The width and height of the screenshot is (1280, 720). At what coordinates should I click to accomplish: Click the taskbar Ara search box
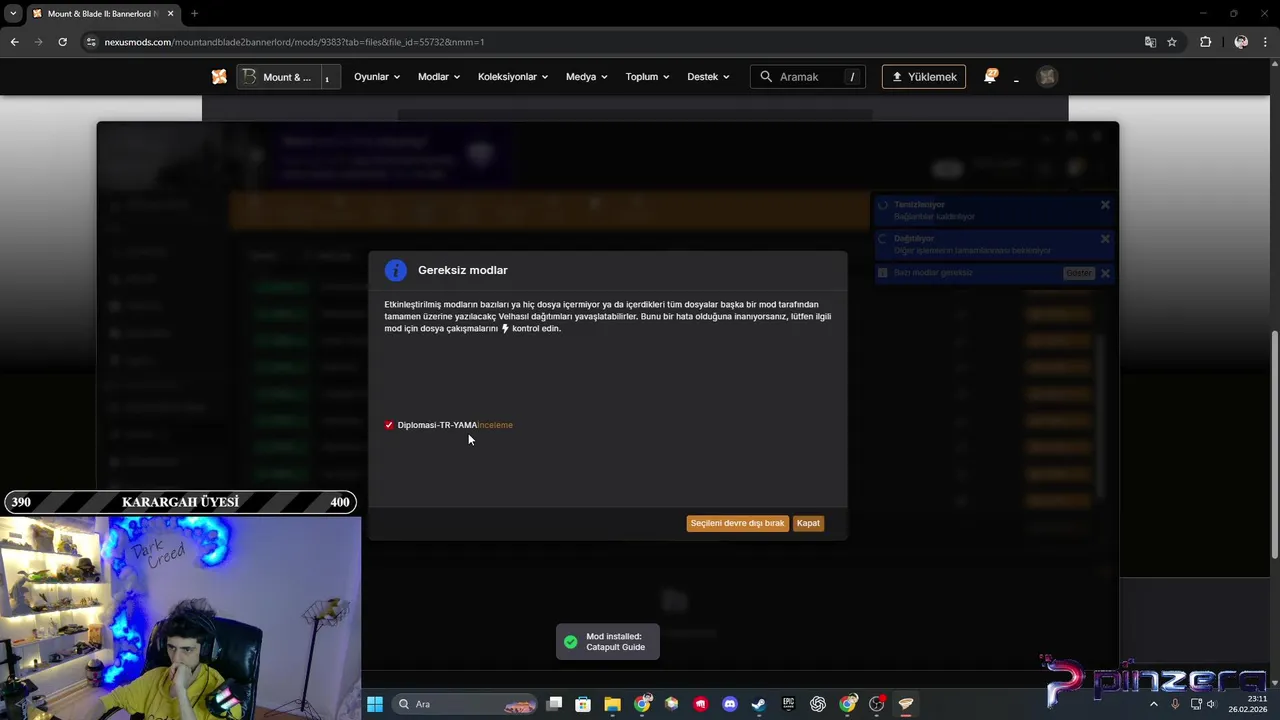coord(466,704)
